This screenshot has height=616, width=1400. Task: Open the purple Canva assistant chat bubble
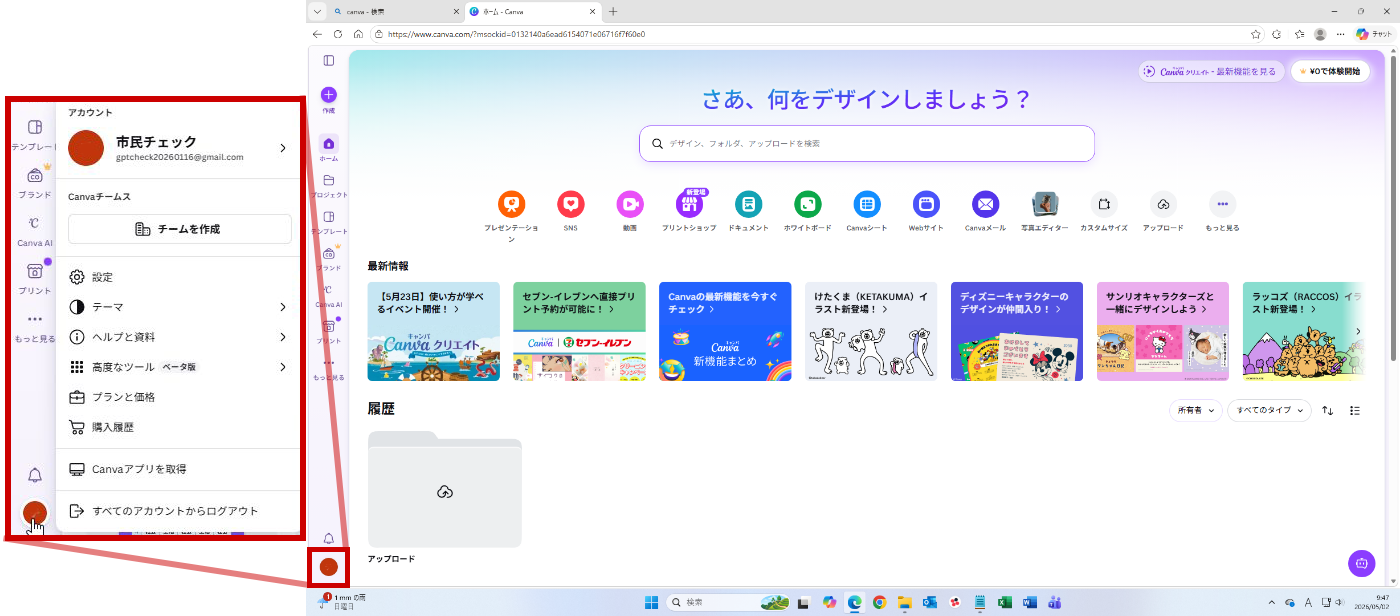tap(1361, 564)
